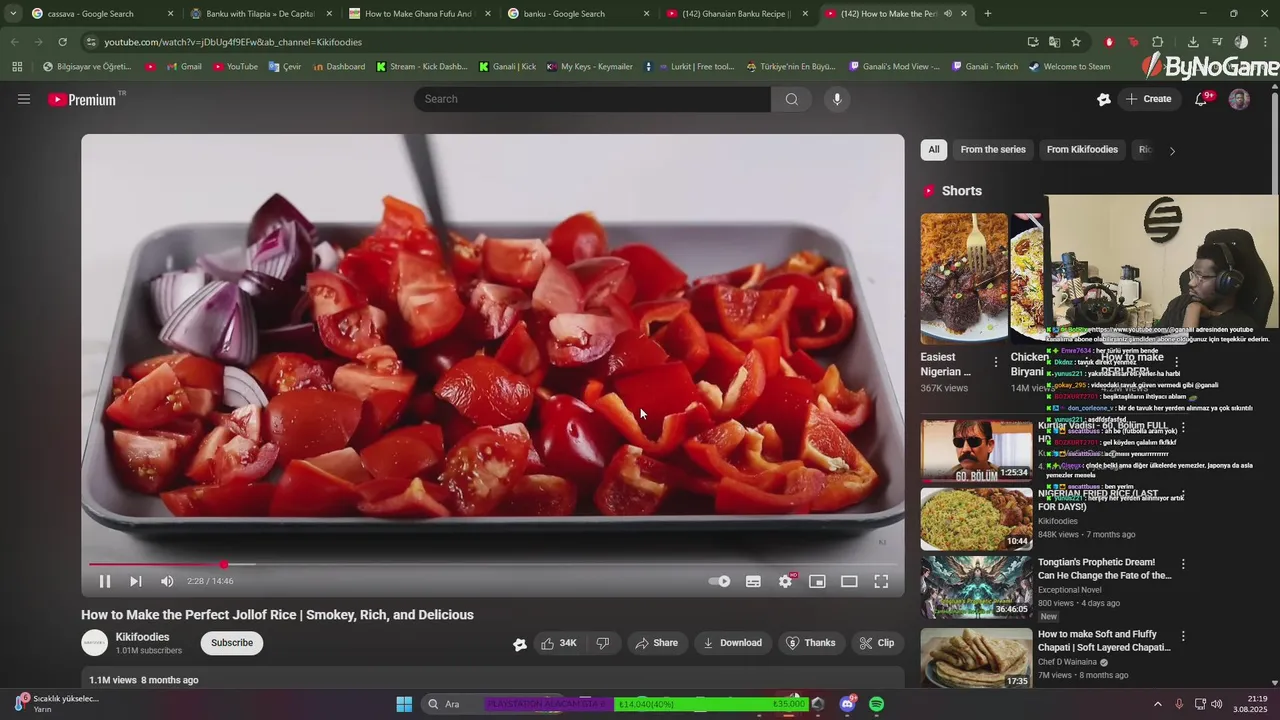Translate this page icon

pyautogui.click(x=1054, y=42)
